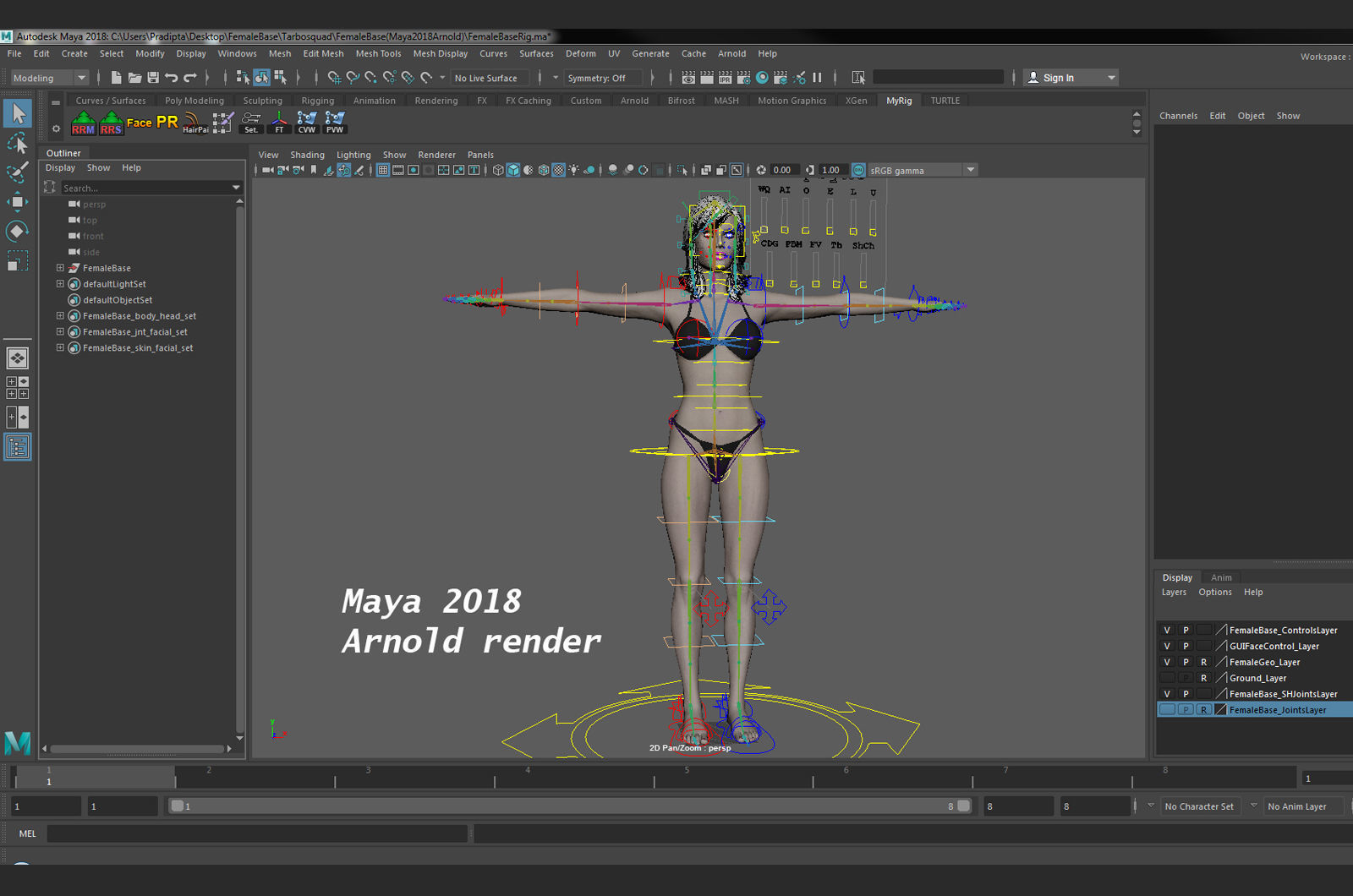The image size is (1353, 896).
Task: Toggle visibility of FemaleBase_JointsLayer
Action: 1167,710
